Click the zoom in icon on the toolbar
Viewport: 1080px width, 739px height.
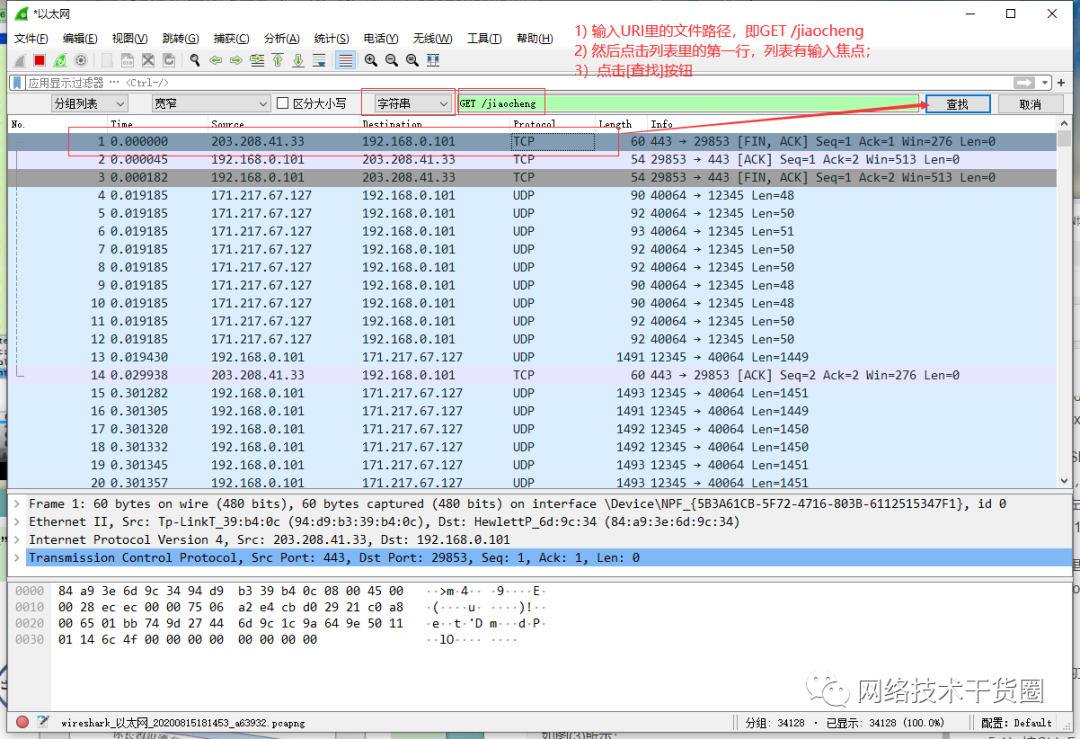click(x=370, y=59)
